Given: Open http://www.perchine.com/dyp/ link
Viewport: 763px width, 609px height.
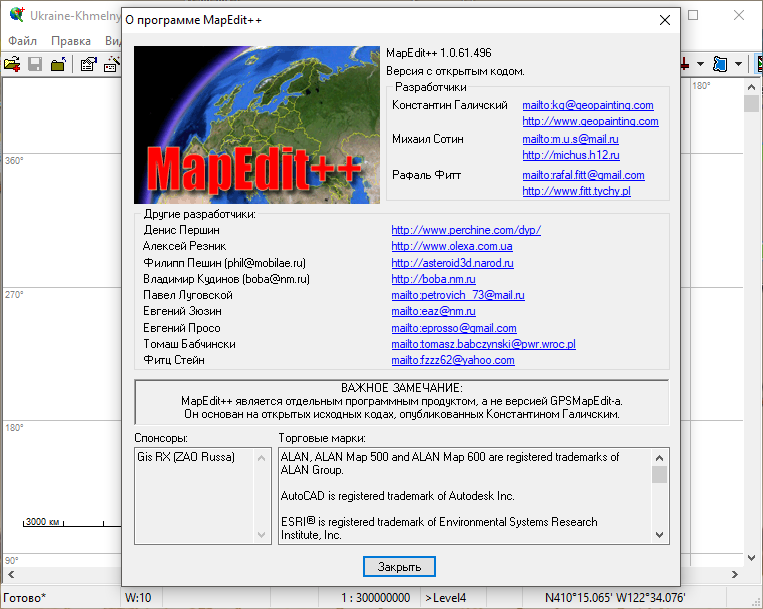Looking at the screenshot, I should (x=466, y=230).
